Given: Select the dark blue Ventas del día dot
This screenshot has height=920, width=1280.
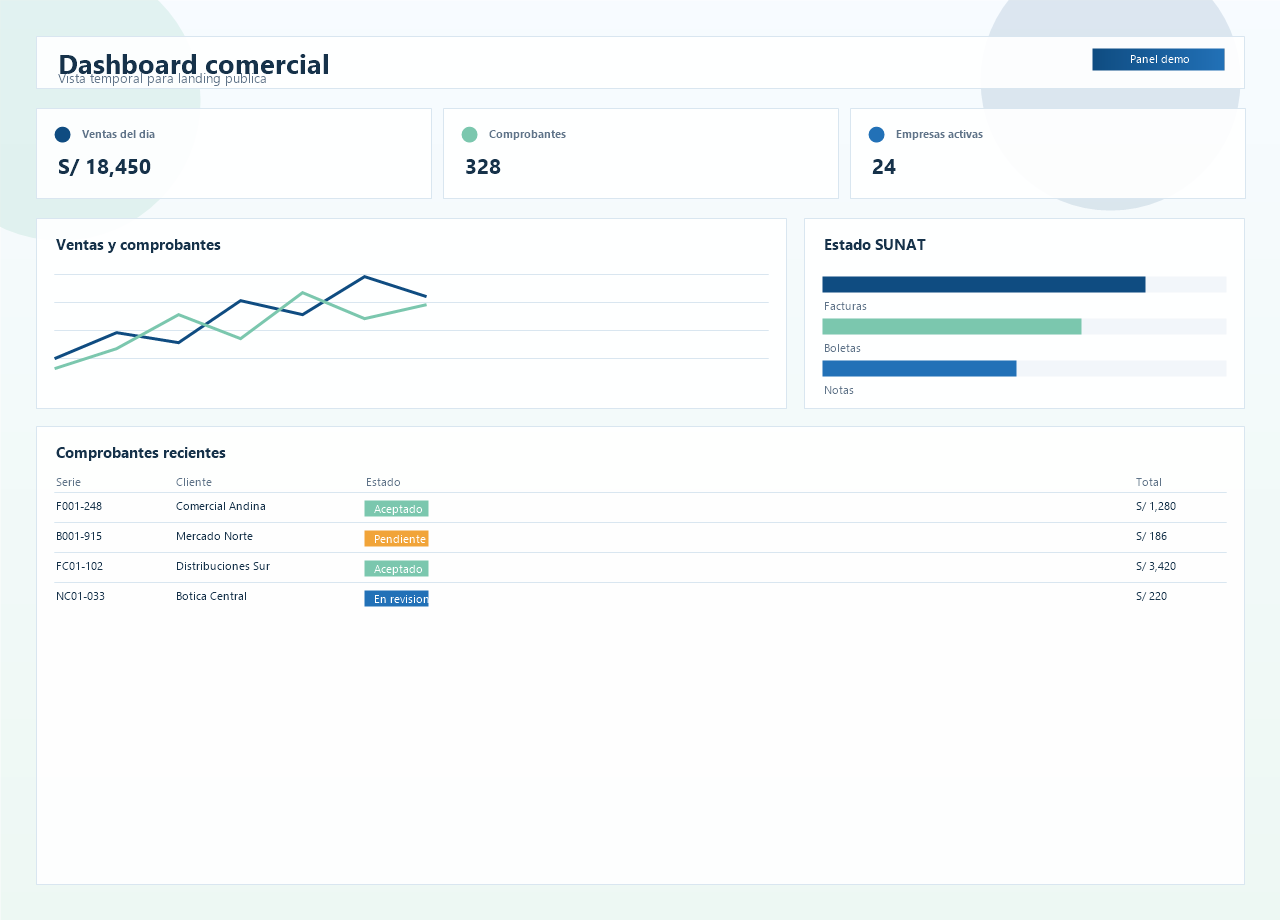Looking at the screenshot, I should (x=62, y=134).
